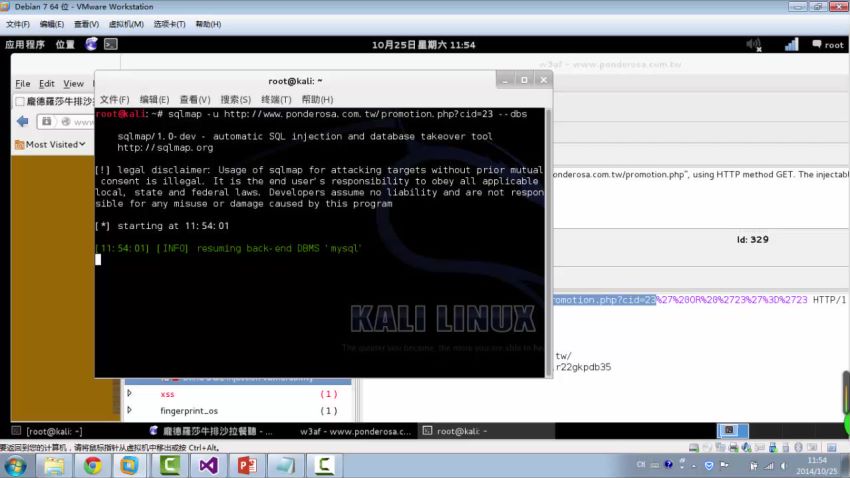
Task: Go back with Iceweasel's blue arrow
Action: click(x=23, y=121)
